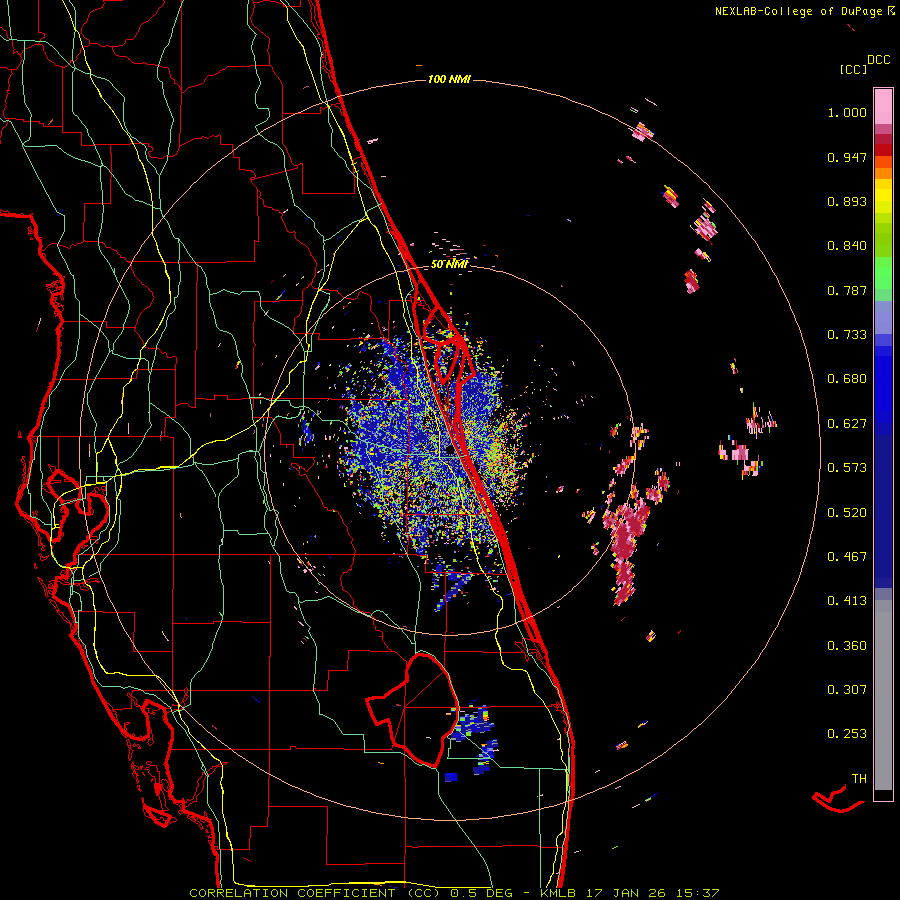Select the 0.467 scale value

(x=847, y=557)
